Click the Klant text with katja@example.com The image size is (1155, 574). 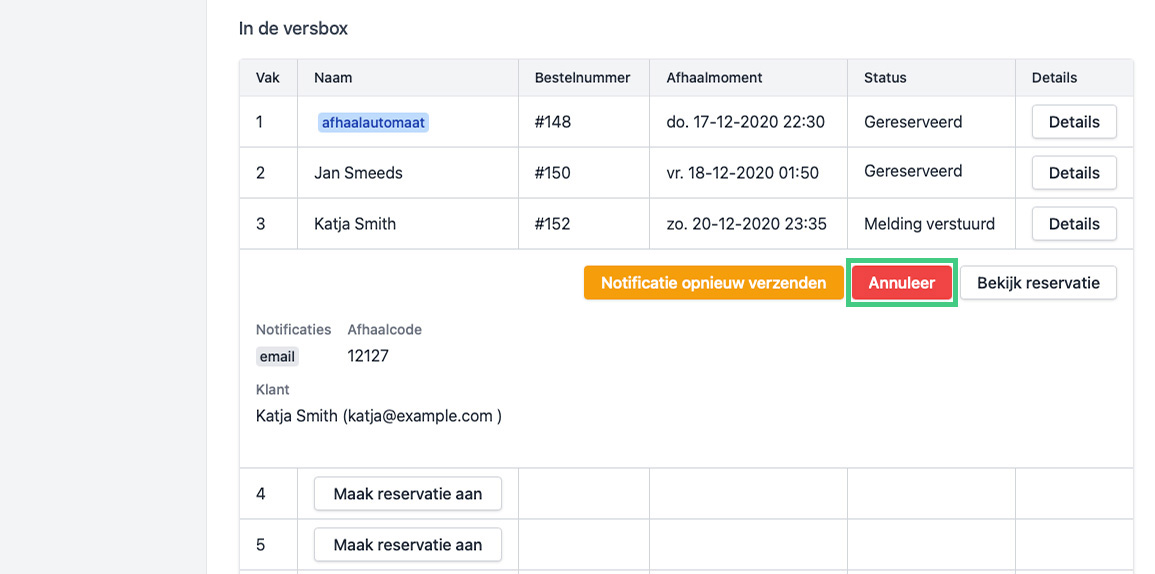pos(378,416)
